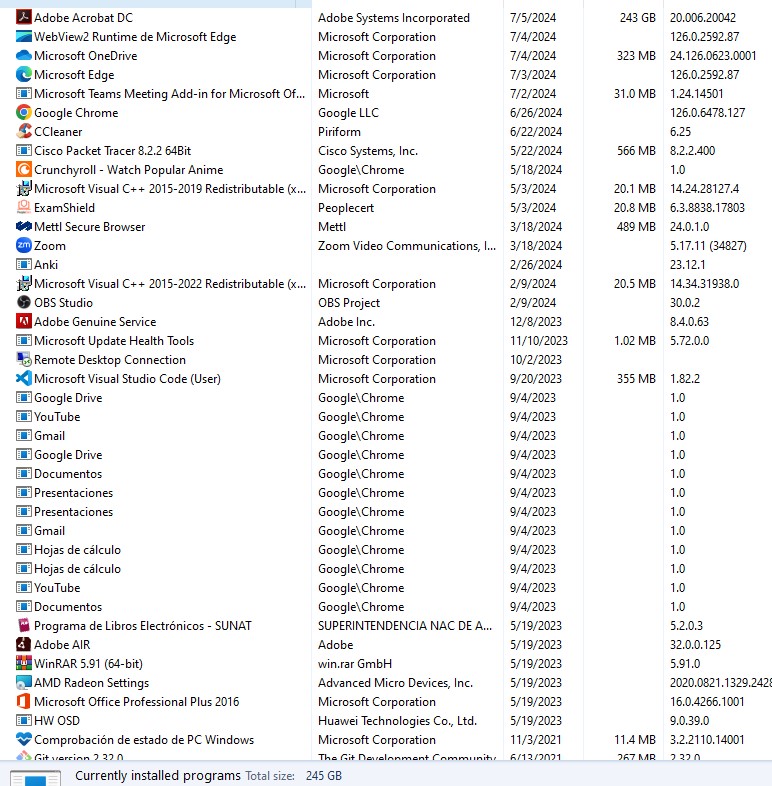
Task: Click publisher Huawei Technologies Co., Ltd.
Action: coord(398,721)
